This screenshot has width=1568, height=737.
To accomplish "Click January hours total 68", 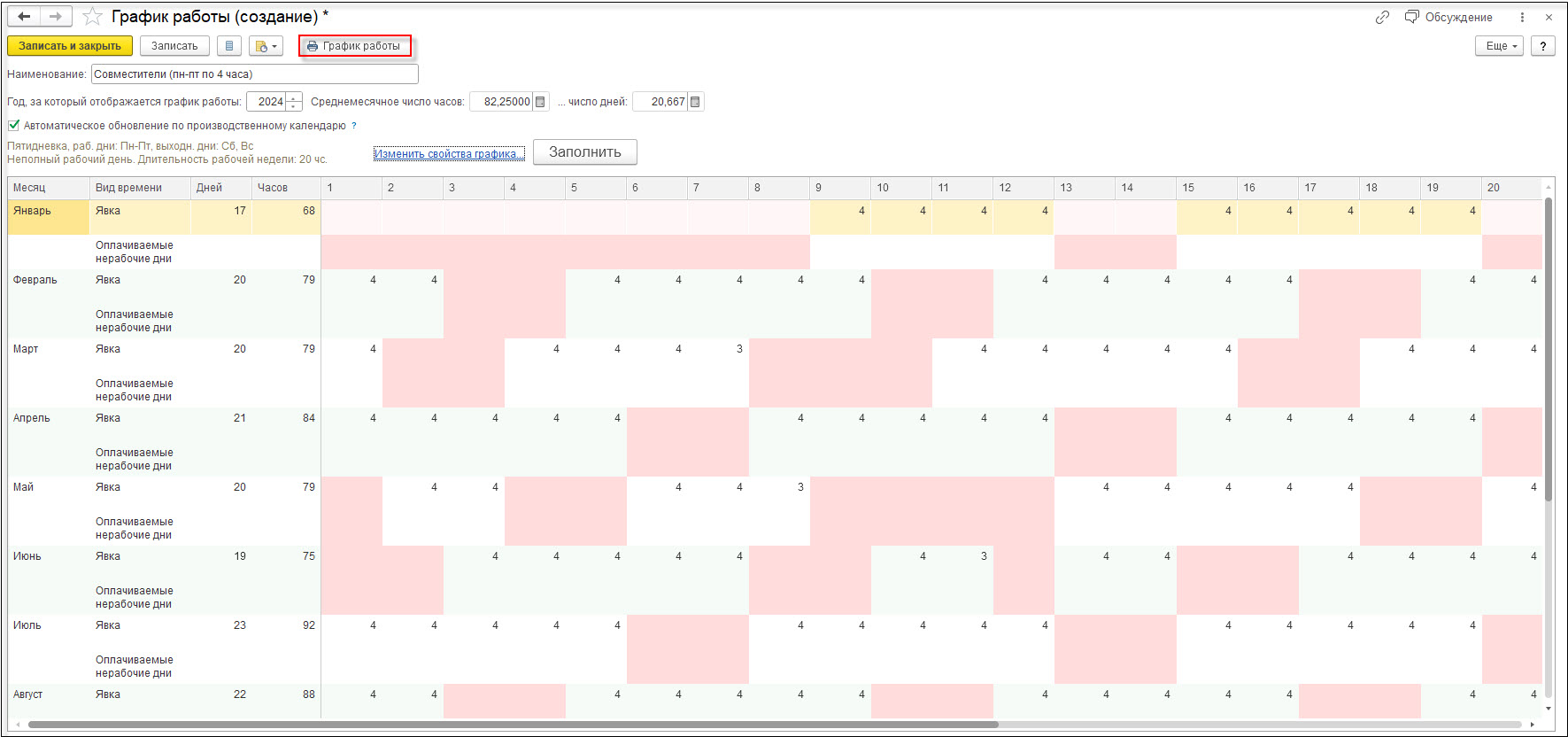I will 286,217.
